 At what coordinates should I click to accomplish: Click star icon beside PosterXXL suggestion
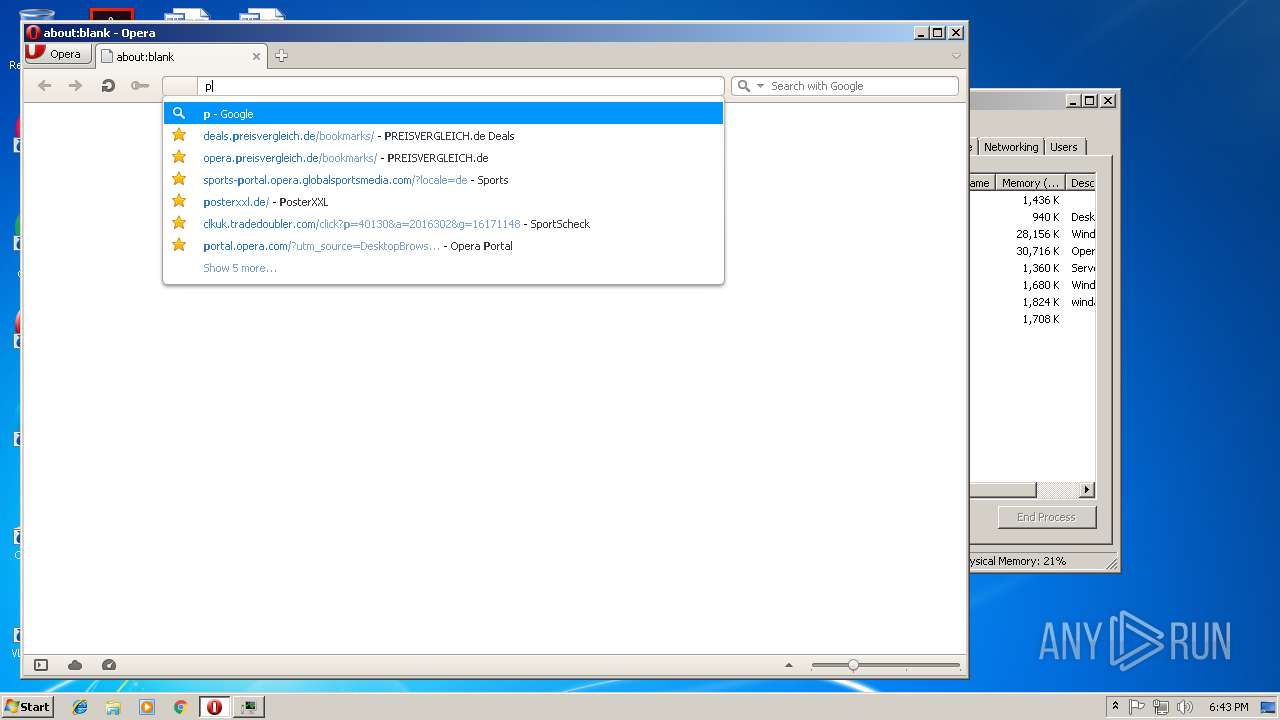179,201
